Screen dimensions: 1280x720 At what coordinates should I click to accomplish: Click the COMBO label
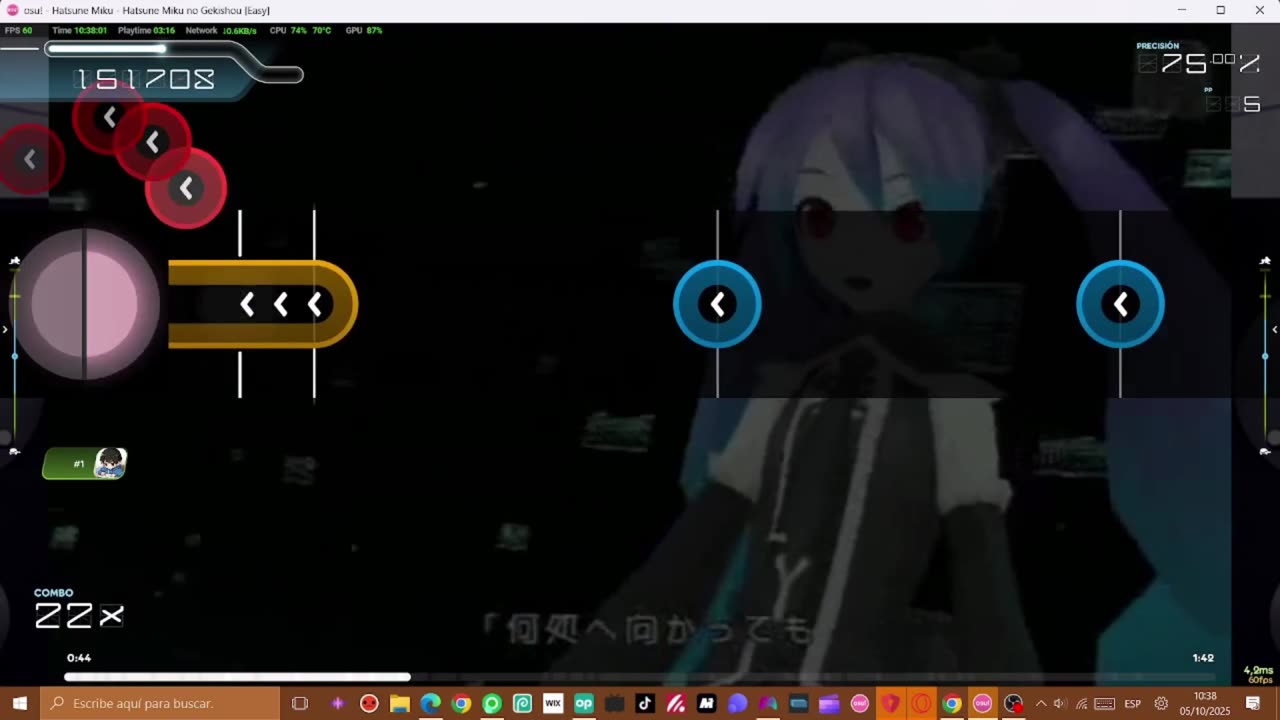pyautogui.click(x=53, y=593)
